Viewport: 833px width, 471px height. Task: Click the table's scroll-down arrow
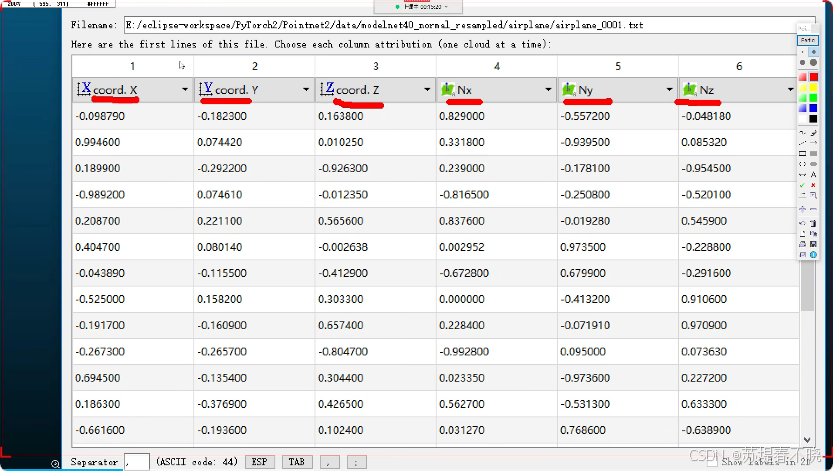pos(807,440)
